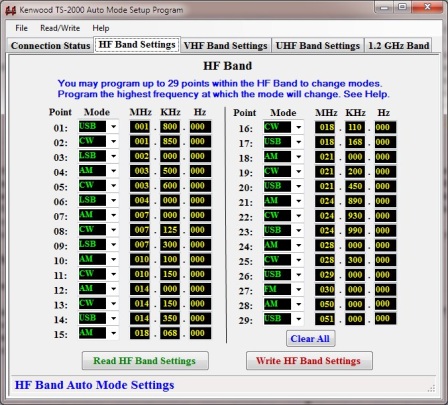Open Mode dropdown for point 21
Screen dimensions: 448x405
coord(298,201)
